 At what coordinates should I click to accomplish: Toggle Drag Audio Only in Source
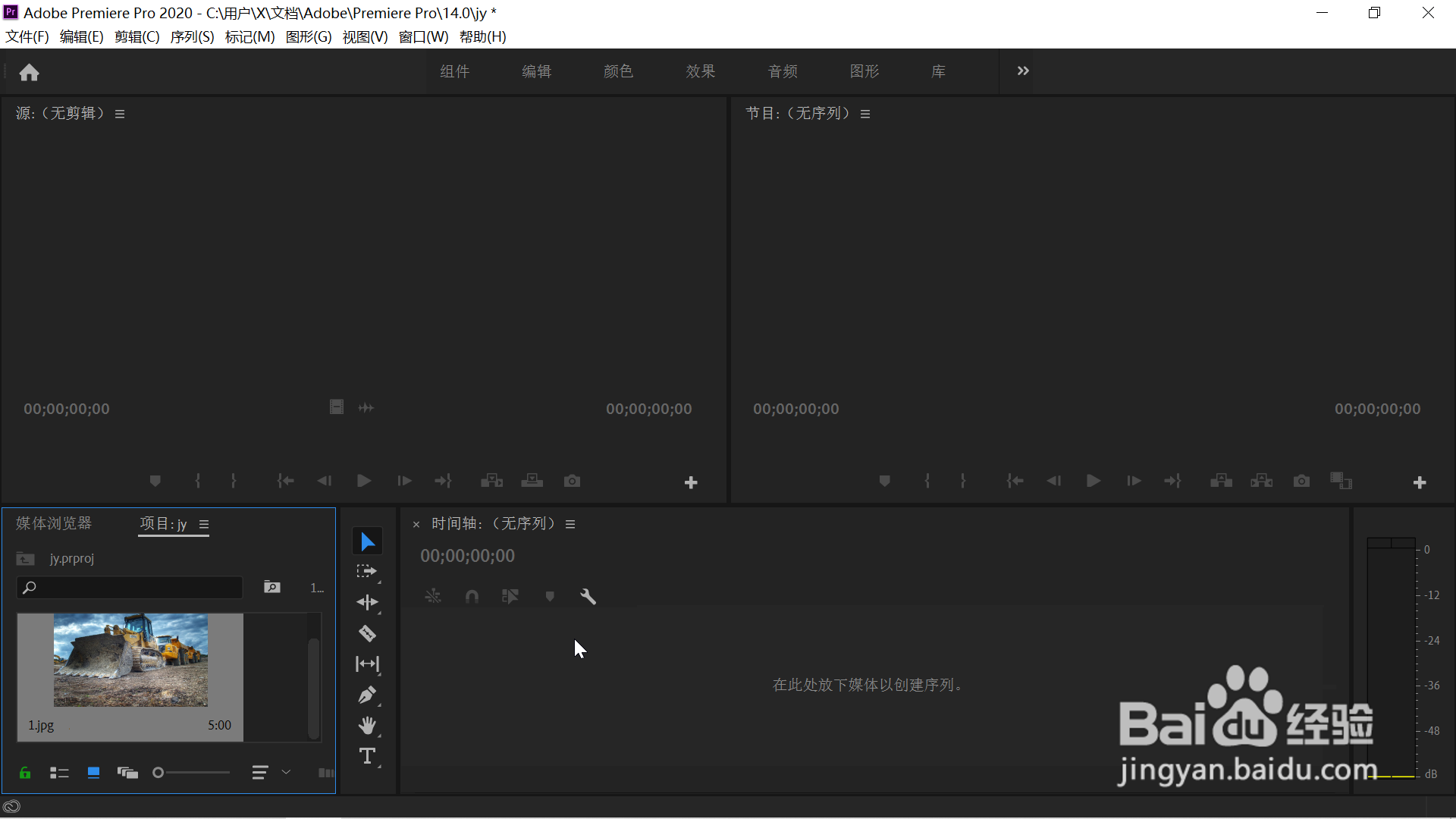[366, 408]
